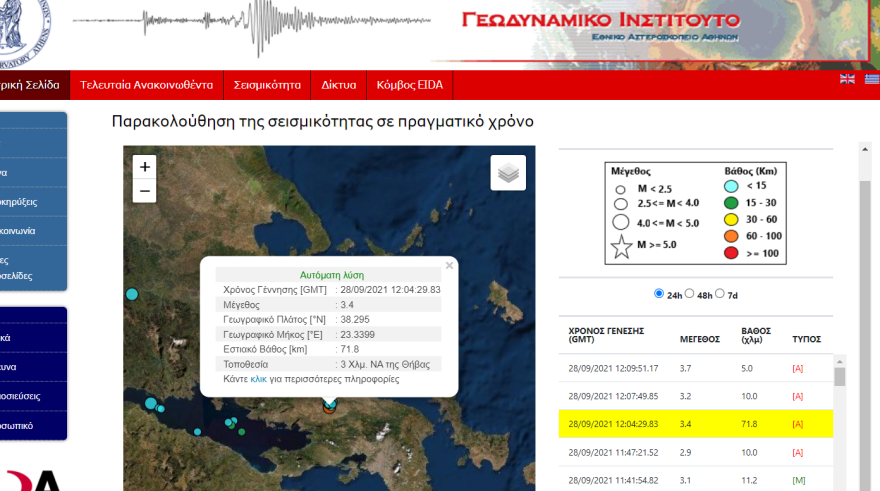Open the Κόμβος EIDA menu
Image resolution: width=880 pixels, height=491 pixels.
[410, 85]
